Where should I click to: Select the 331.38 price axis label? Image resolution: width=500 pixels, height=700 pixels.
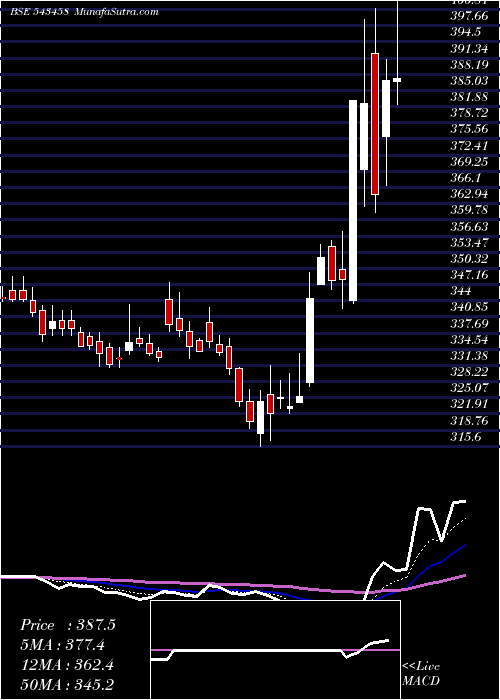tap(471, 355)
